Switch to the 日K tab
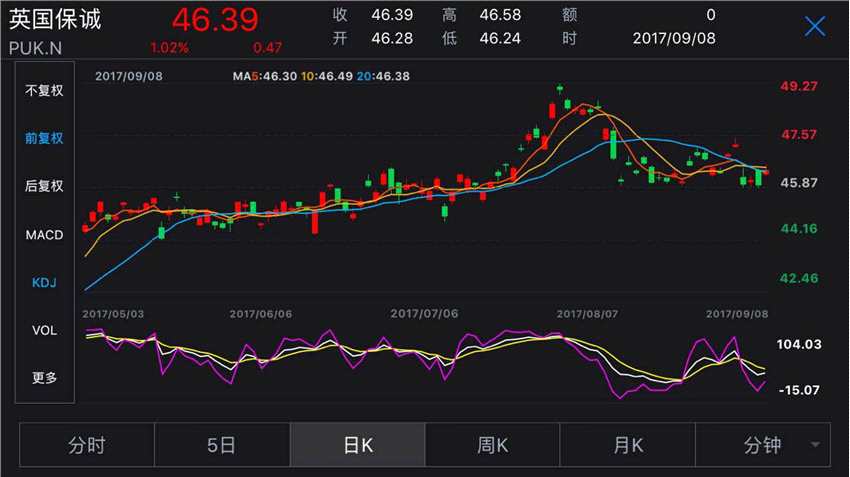This screenshot has height=477, width=850. pos(358,445)
